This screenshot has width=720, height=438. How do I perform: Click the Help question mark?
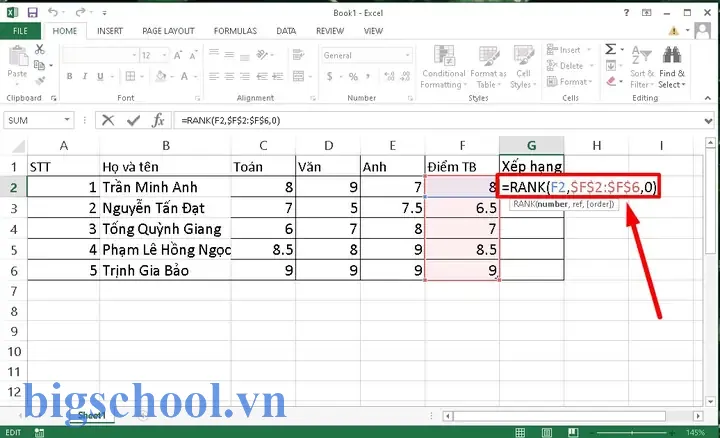626,13
